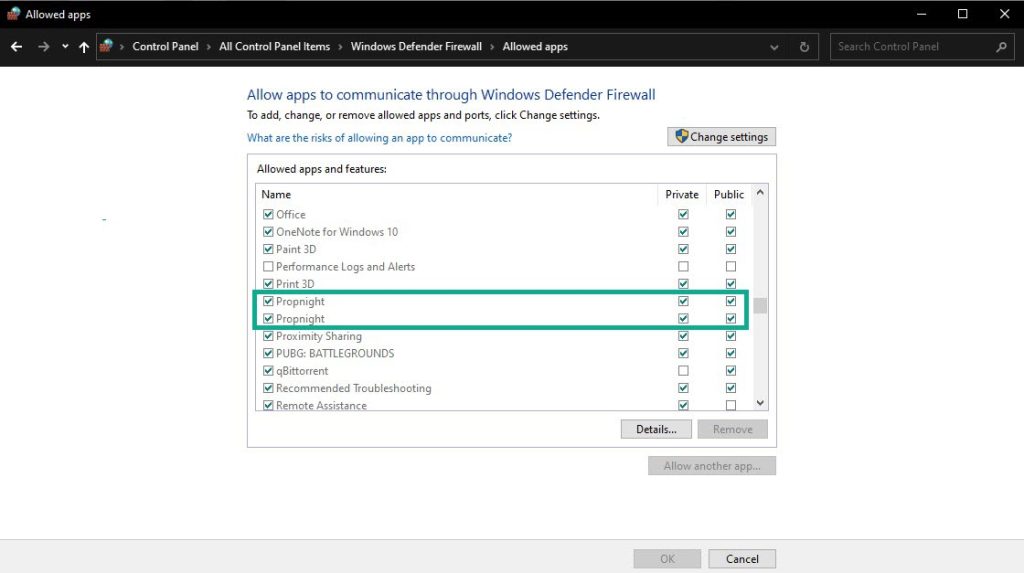Select the Remote Assistance row text

(x=321, y=406)
